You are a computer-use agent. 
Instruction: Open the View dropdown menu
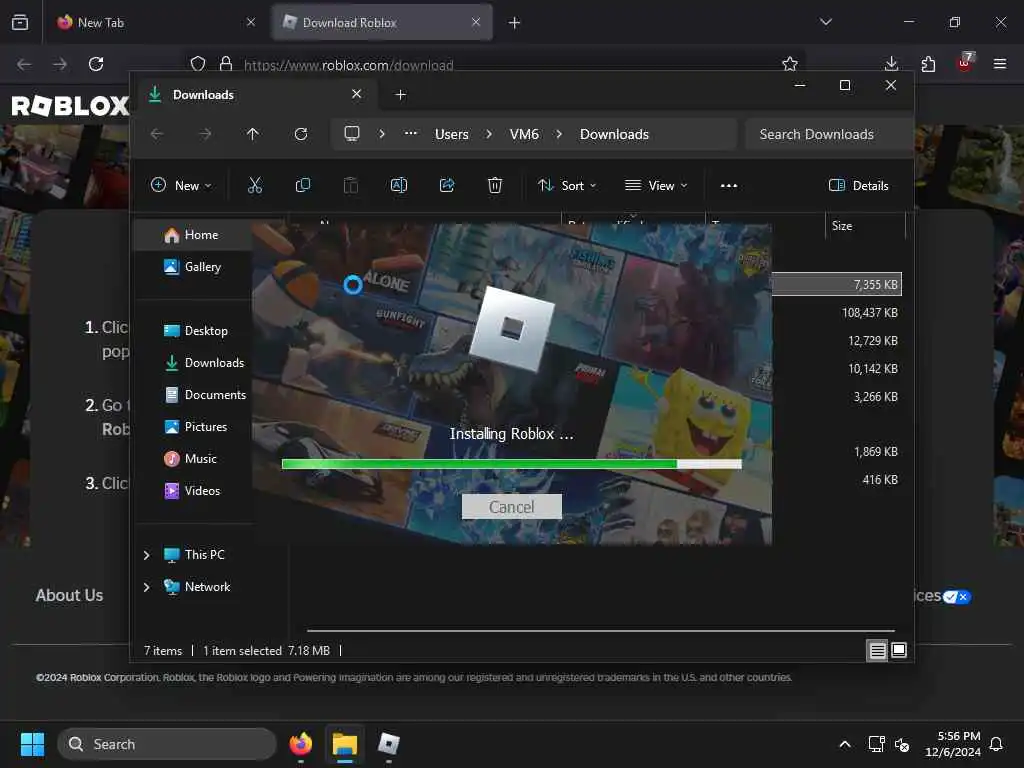click(x=656, y=185)
